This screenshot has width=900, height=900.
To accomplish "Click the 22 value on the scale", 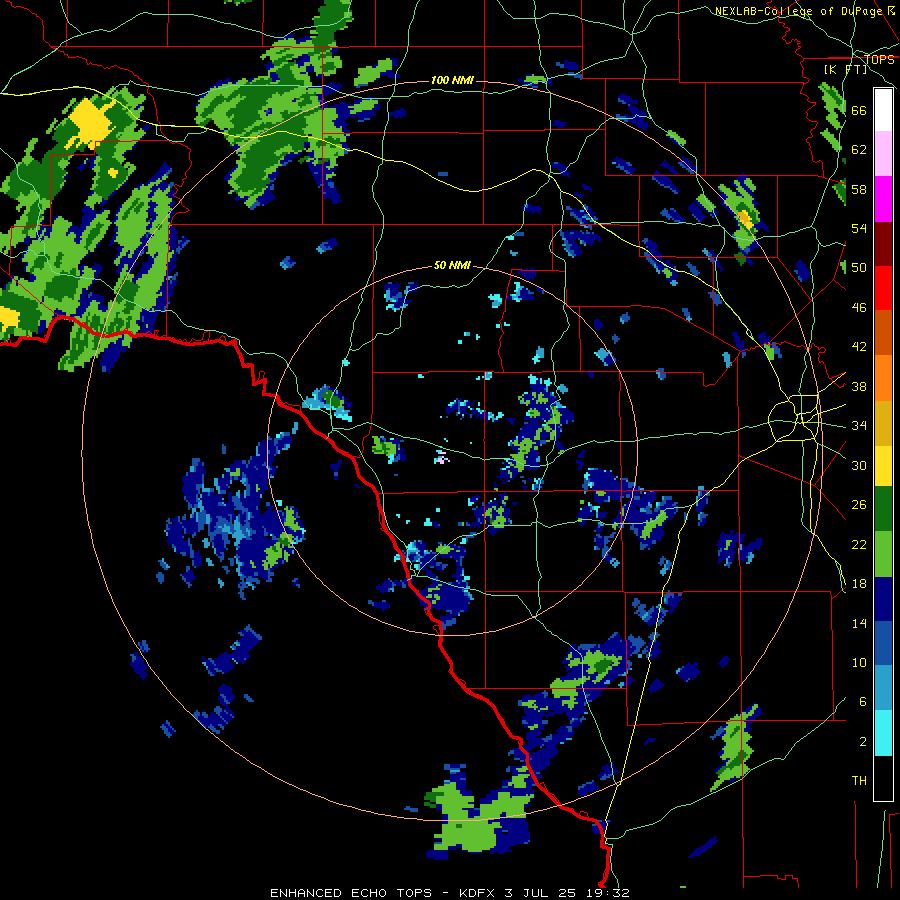I will pyautogui.click(x=859, y=545).
